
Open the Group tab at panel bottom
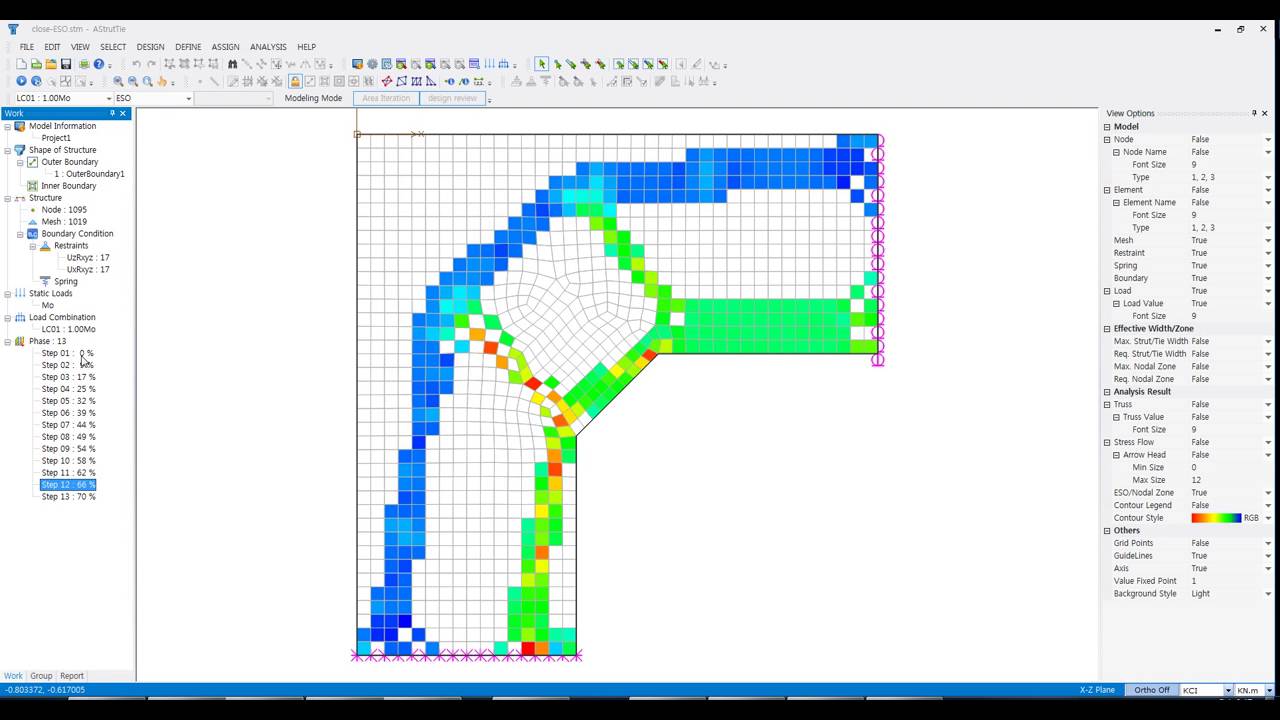tap(41, 676)
